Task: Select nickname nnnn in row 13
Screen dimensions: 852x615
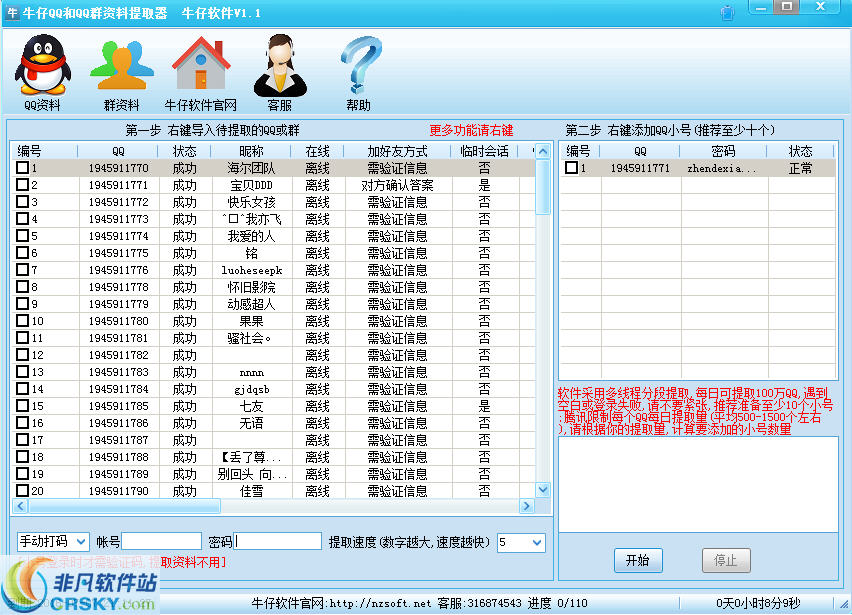Action: click(252, 373)
